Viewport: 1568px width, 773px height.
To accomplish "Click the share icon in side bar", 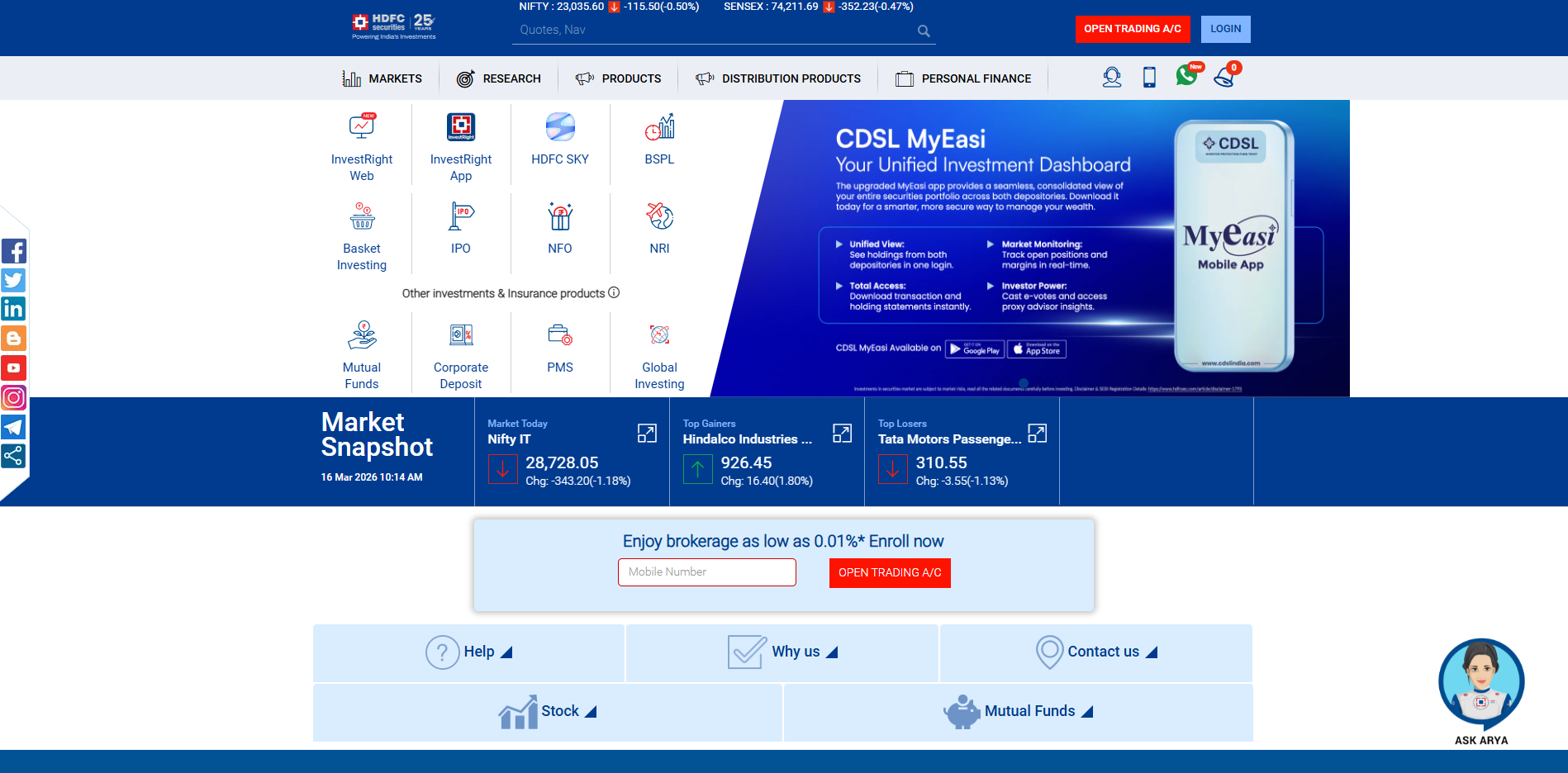I will 14,456.
